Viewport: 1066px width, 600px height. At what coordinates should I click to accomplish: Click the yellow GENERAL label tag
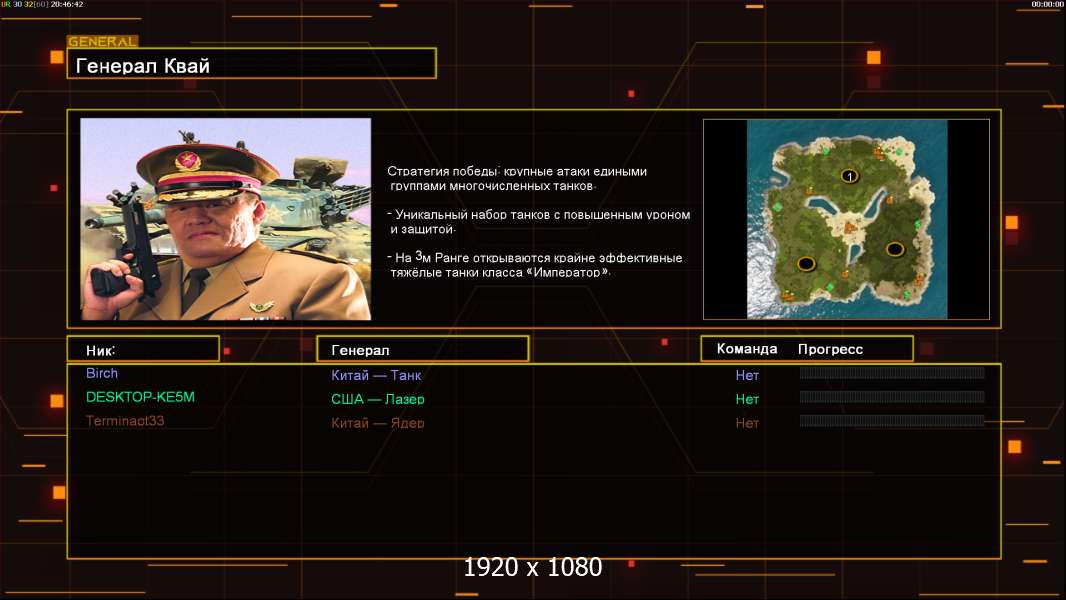(103, 41)
